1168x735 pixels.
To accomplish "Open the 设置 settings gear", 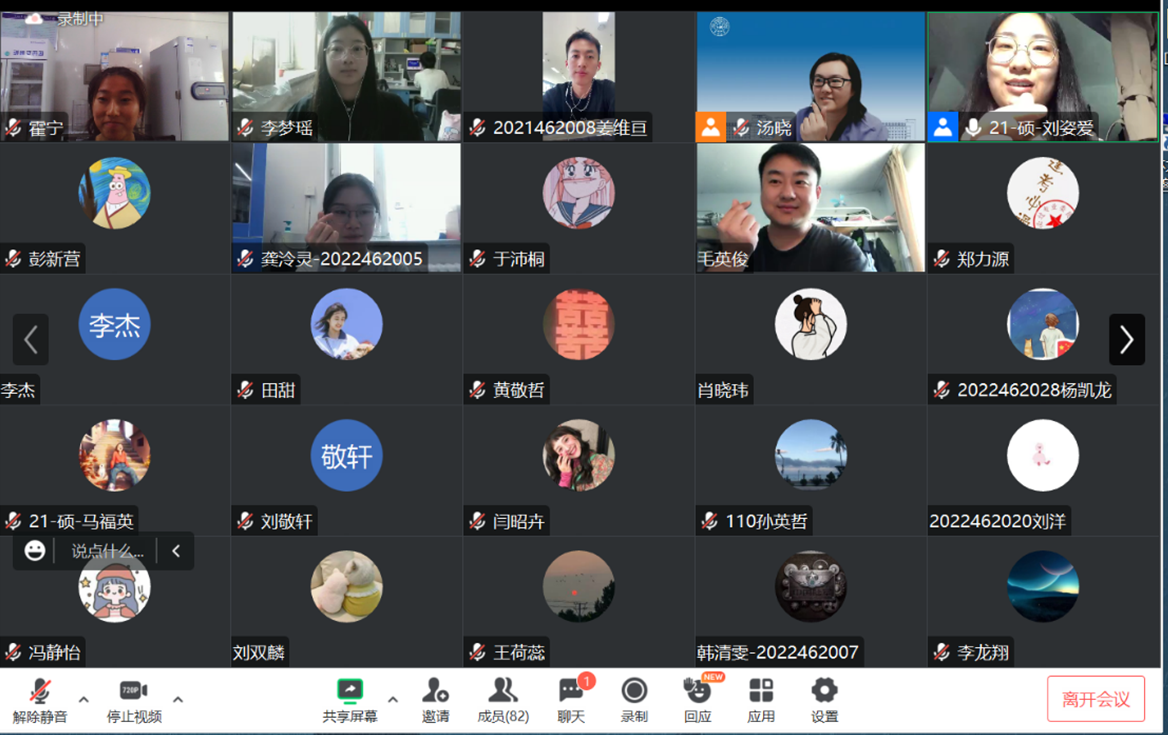I will tap(824, 699).
